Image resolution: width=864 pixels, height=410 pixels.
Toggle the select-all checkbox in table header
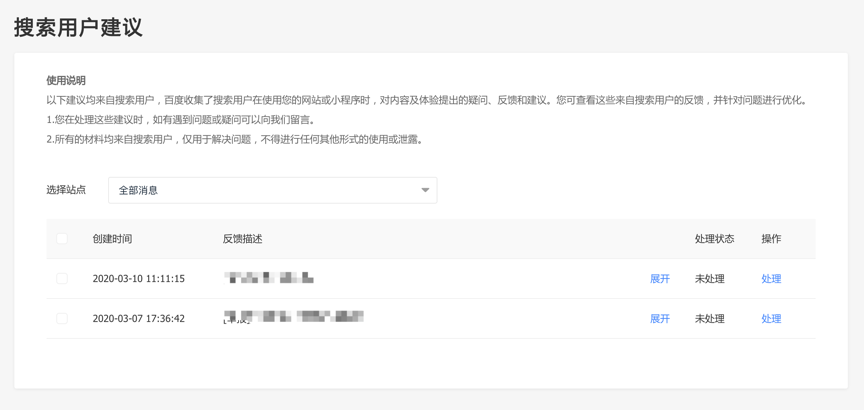pyautogui.click(x=62, y=239)
